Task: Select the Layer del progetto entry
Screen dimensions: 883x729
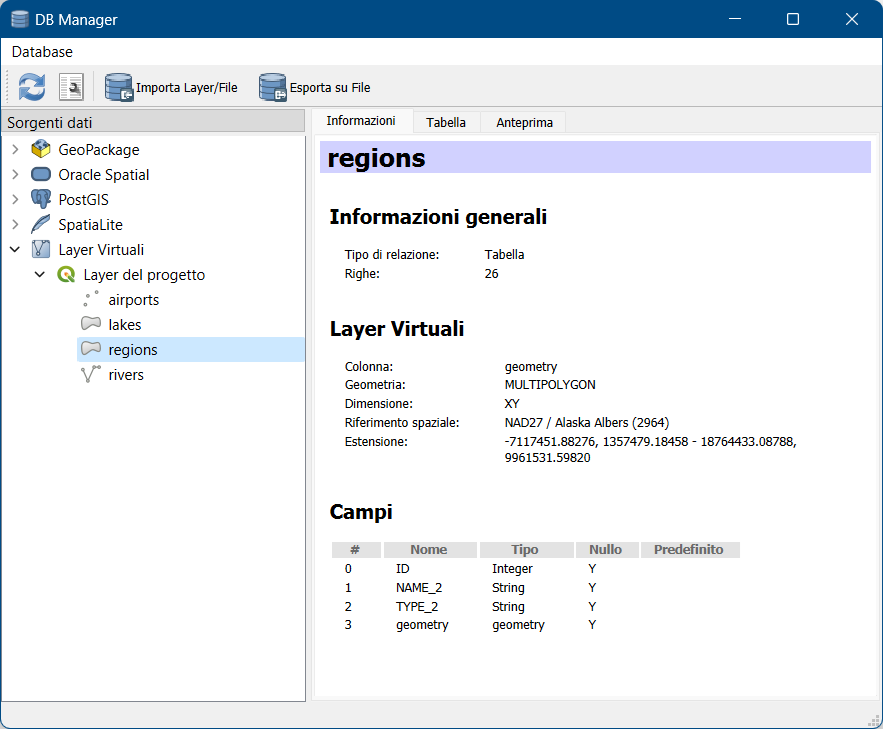Action: (x=144, y=275)
